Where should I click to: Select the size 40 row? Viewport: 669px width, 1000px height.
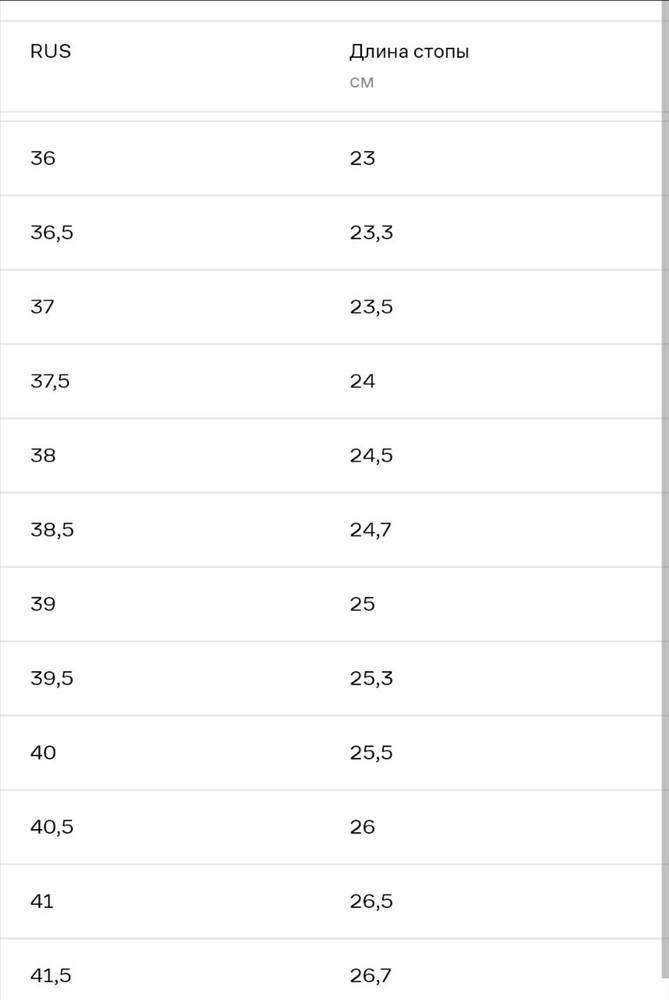(330, 753)
